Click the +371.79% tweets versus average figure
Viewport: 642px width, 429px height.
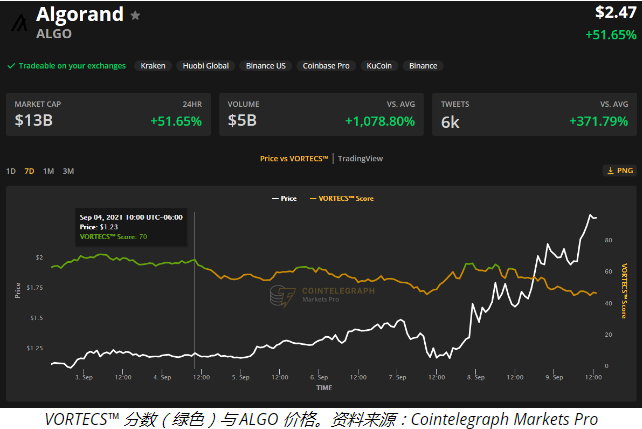[599, 121]
